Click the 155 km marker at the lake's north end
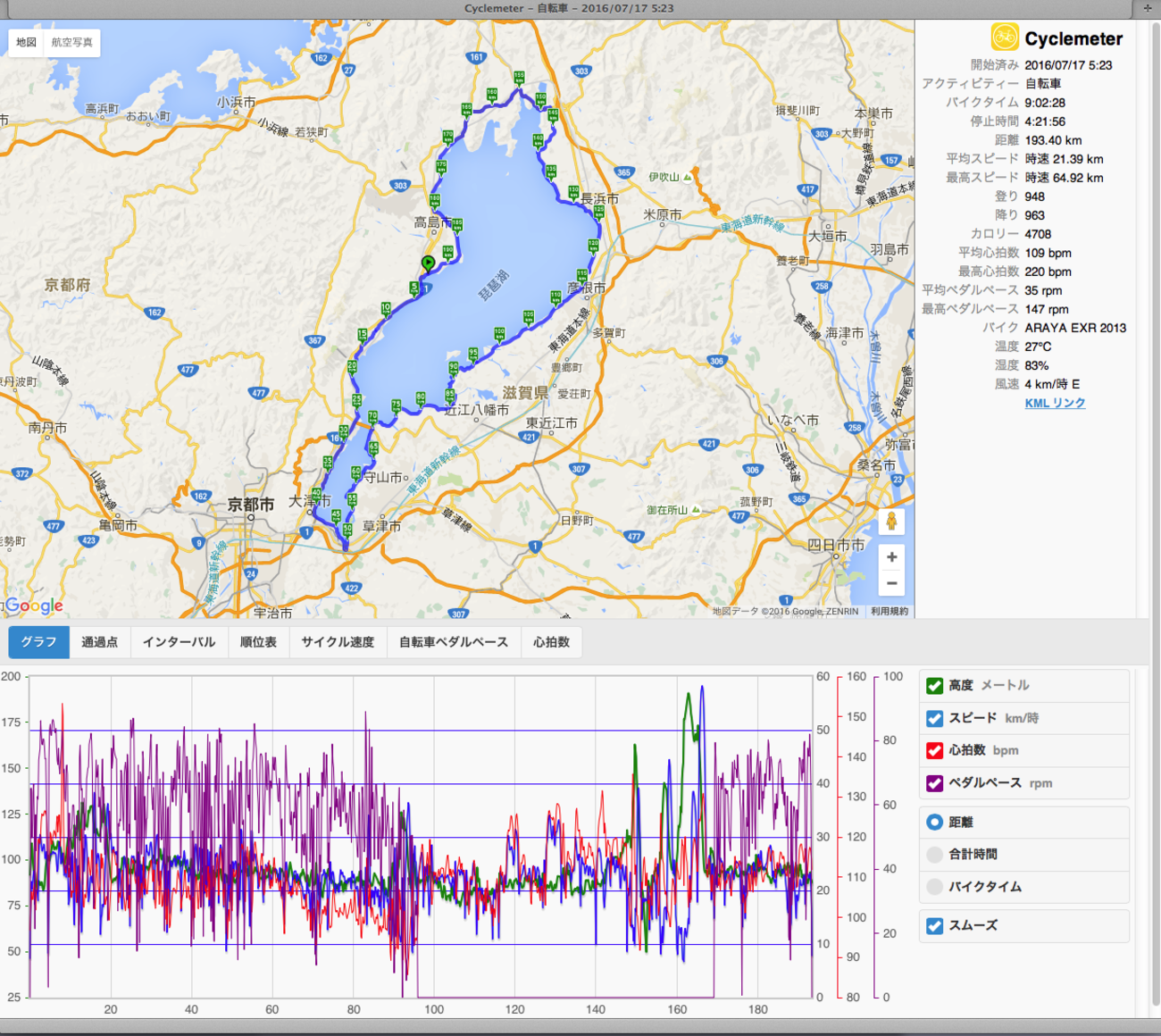The height and width of the screenshot is (1036, 1161). tap(519, 78)
